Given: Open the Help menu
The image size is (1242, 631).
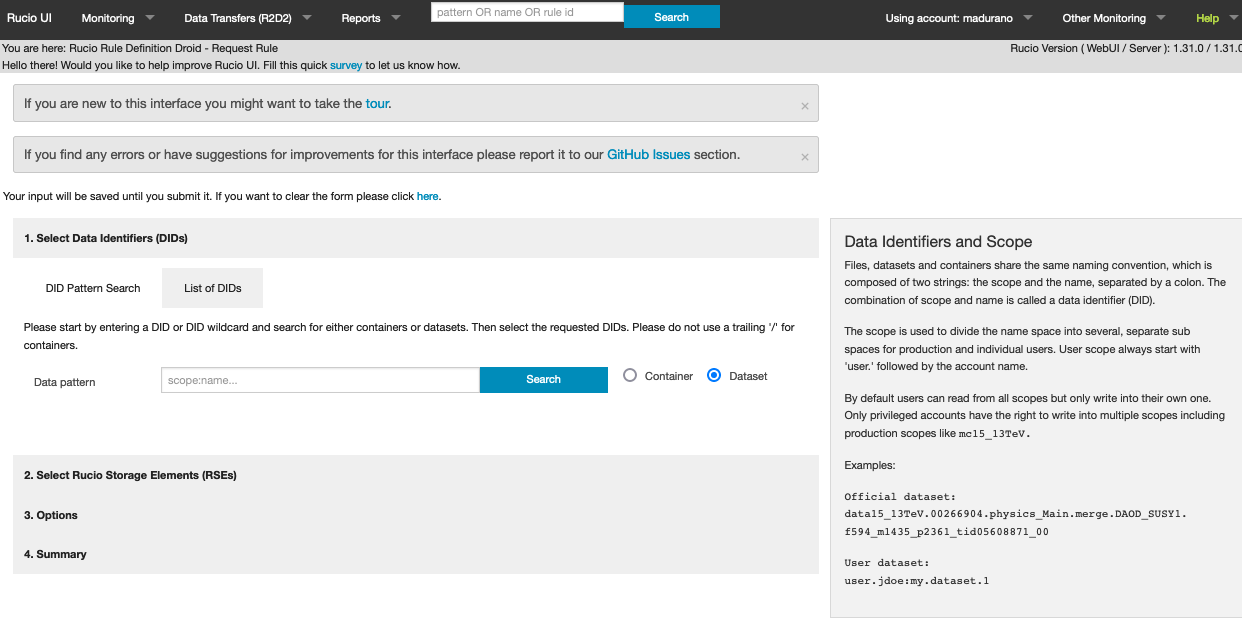Looking at the screenshot, I should click(1207, 18).
